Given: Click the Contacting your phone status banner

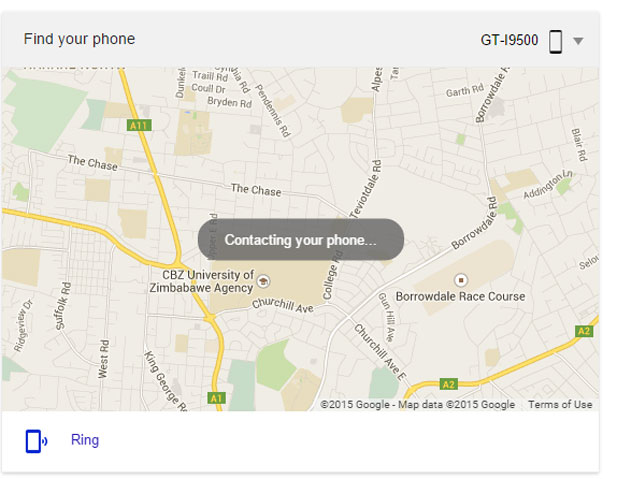Looking at the screenshot, I should click(x=301, y=240).
